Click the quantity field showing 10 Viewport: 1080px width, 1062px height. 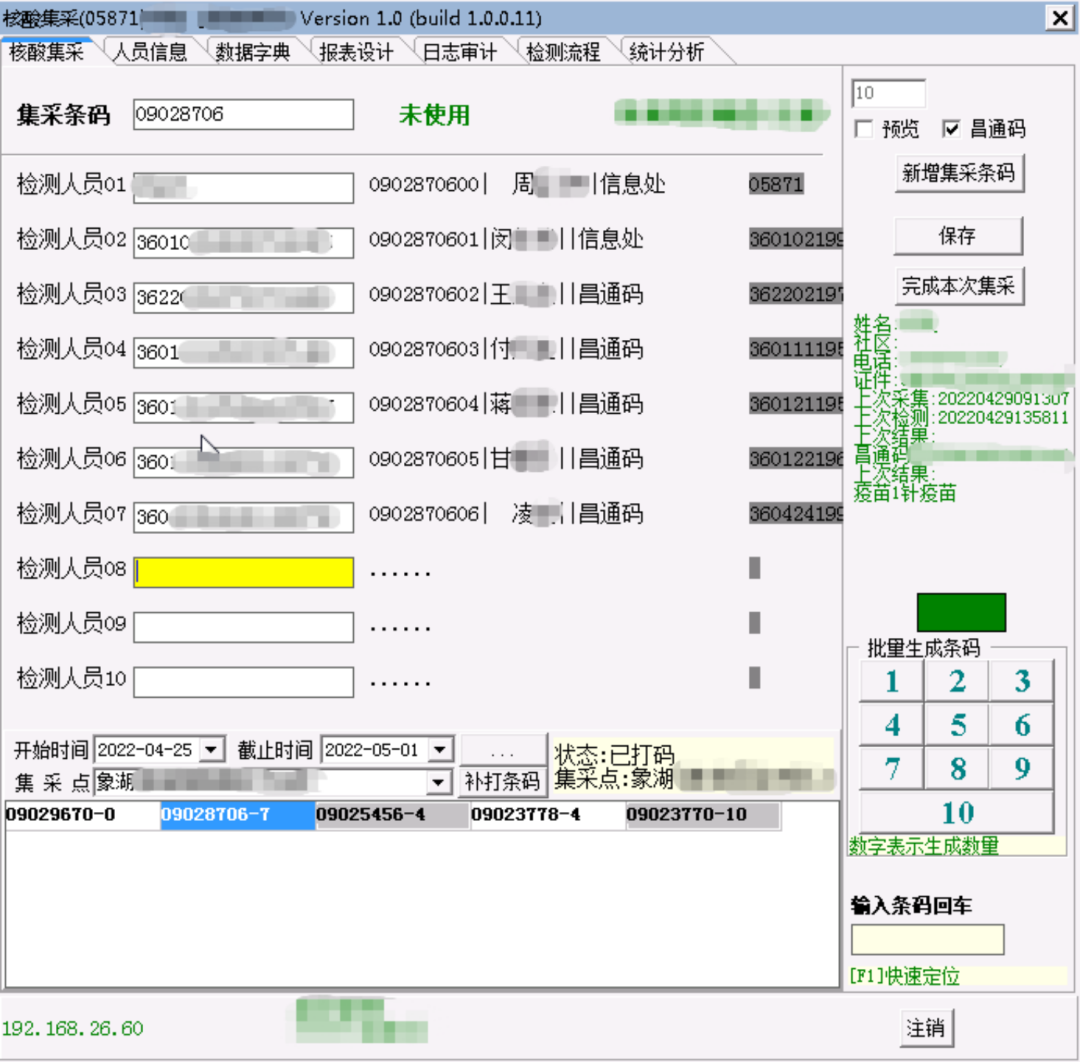click(x=889, y=93)
